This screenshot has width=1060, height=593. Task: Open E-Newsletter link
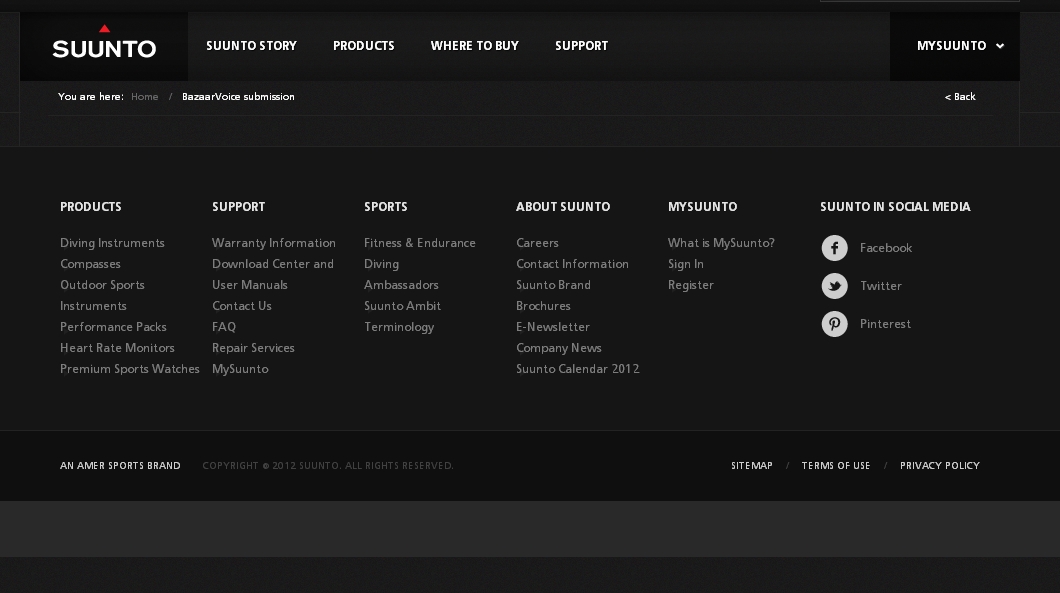(x=553, y=327)
